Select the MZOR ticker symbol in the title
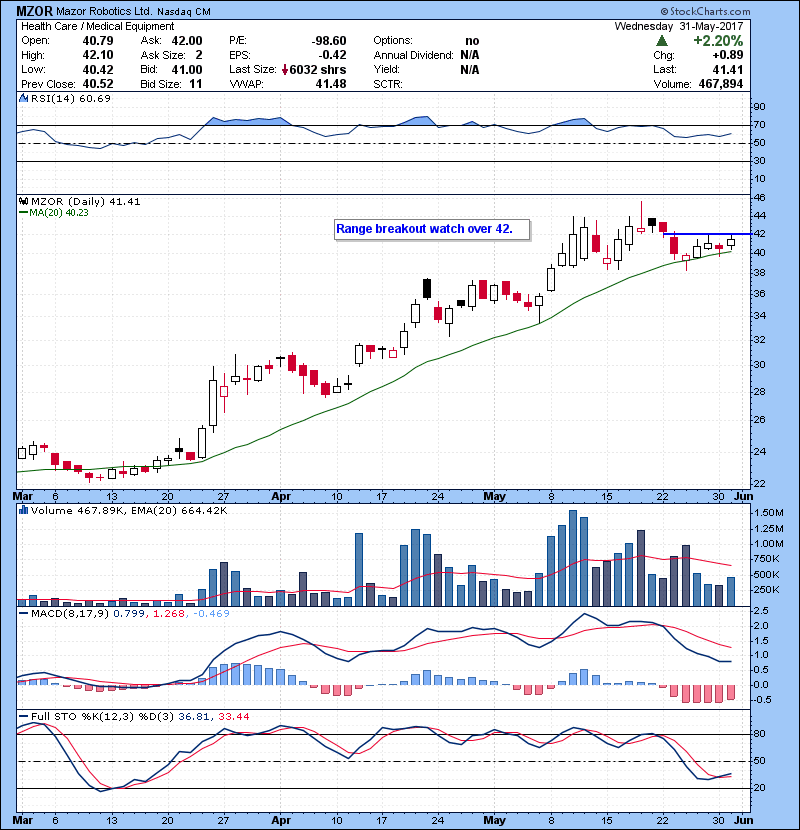Image resolution: width=800 pixels, height=830 pixels. pos(34,11)
